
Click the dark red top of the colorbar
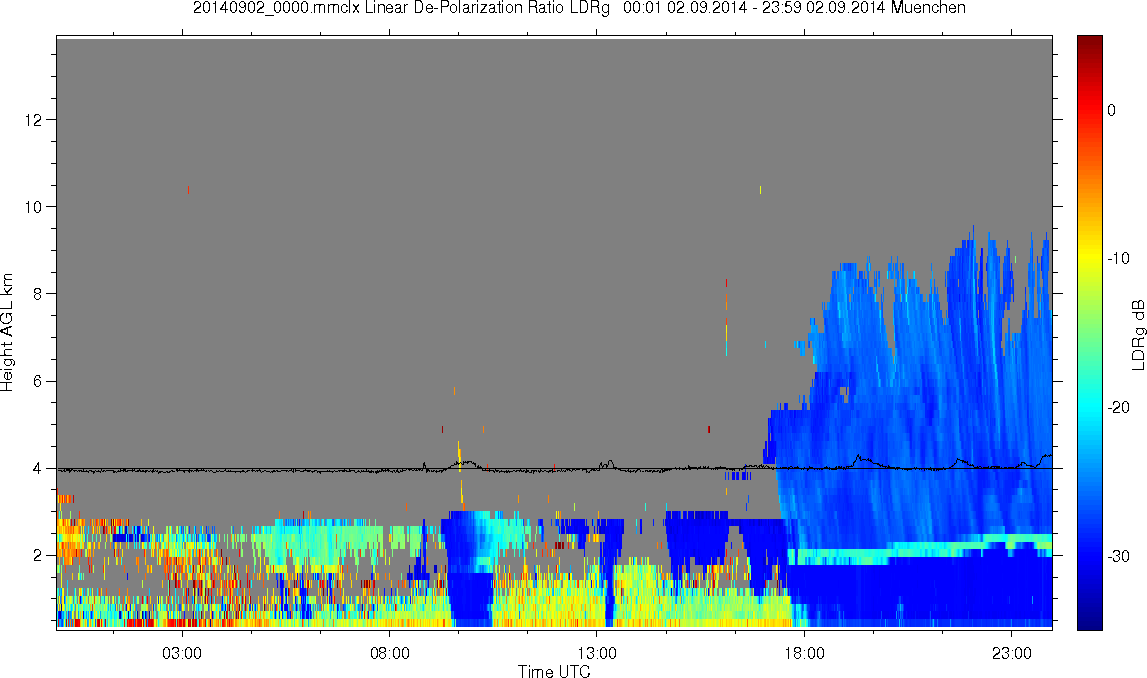tap(1089, 45)
